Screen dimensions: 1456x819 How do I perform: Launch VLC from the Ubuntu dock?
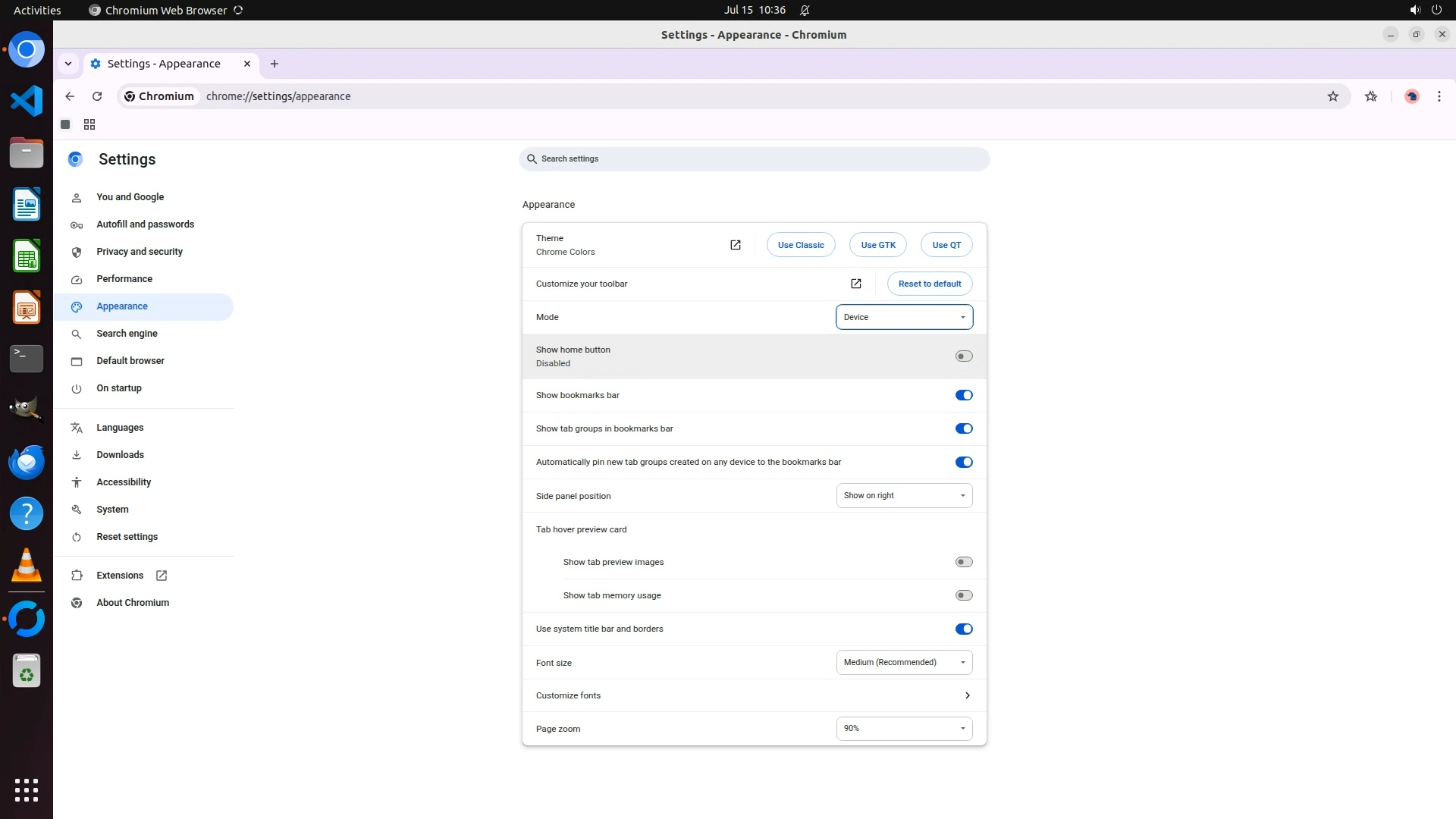[x=27, y=566]
